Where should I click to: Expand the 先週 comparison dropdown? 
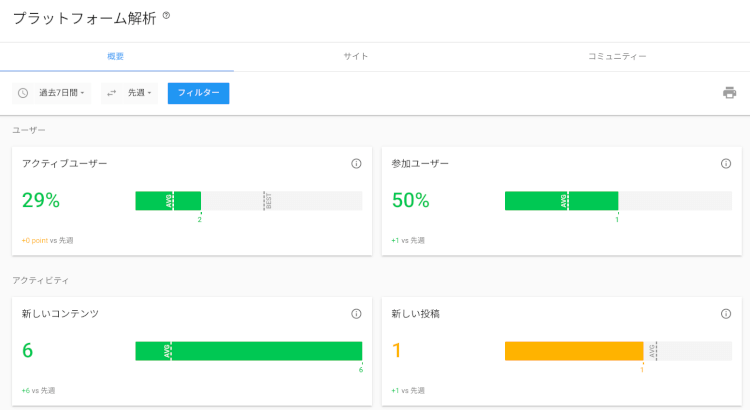pos(139,93)
